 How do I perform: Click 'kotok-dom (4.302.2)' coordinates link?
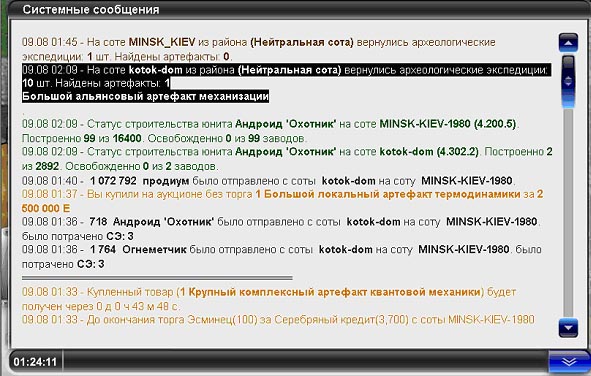pos(429,152)
